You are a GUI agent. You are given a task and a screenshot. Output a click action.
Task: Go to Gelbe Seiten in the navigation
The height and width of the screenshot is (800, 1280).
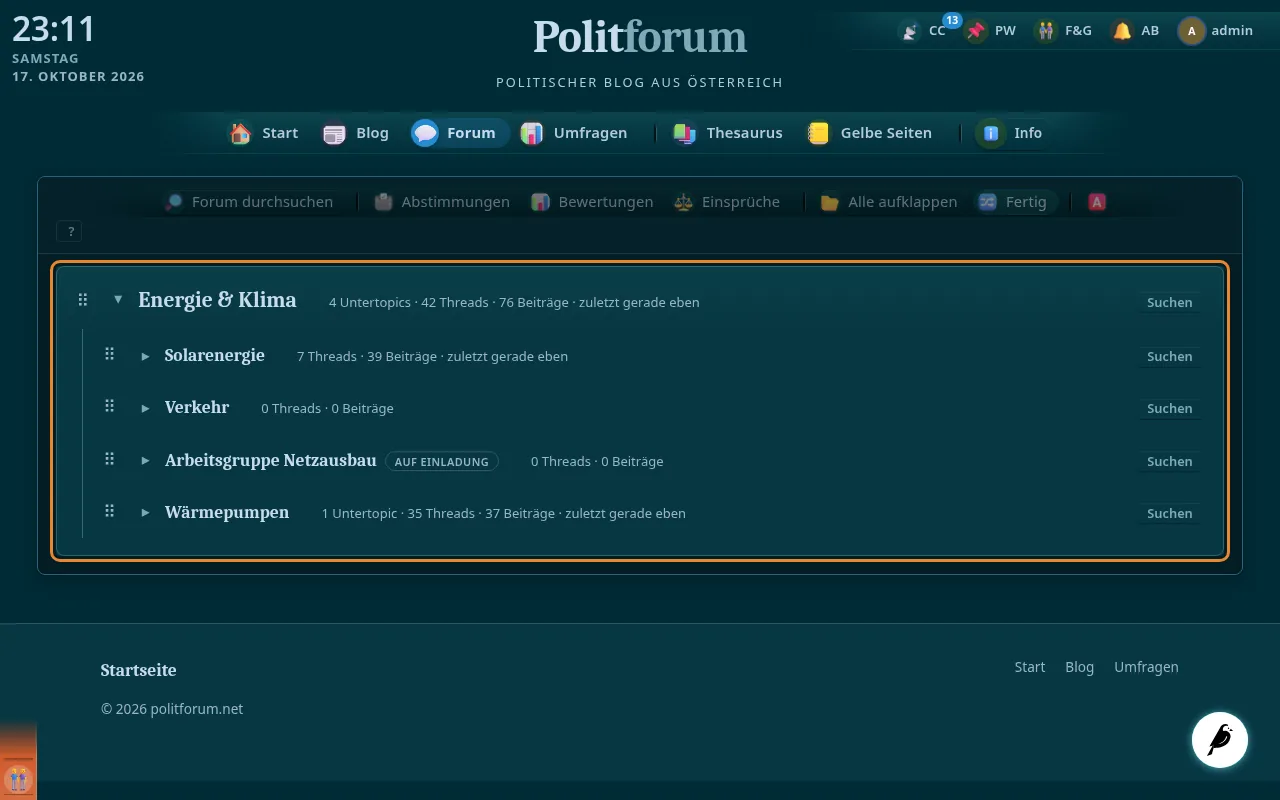[x=870, y=133]
